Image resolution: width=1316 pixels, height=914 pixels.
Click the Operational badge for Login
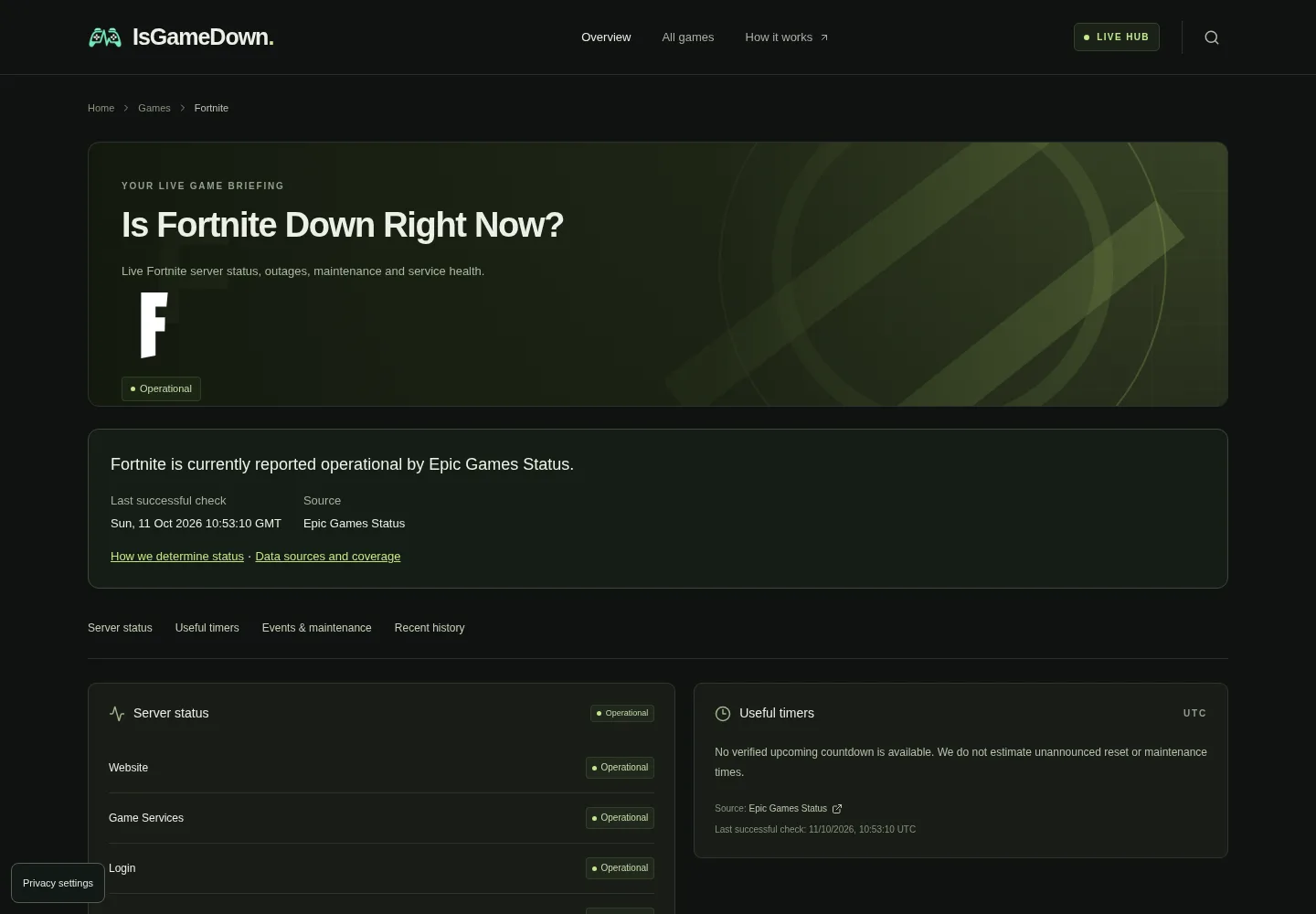(x=620, y=868)
